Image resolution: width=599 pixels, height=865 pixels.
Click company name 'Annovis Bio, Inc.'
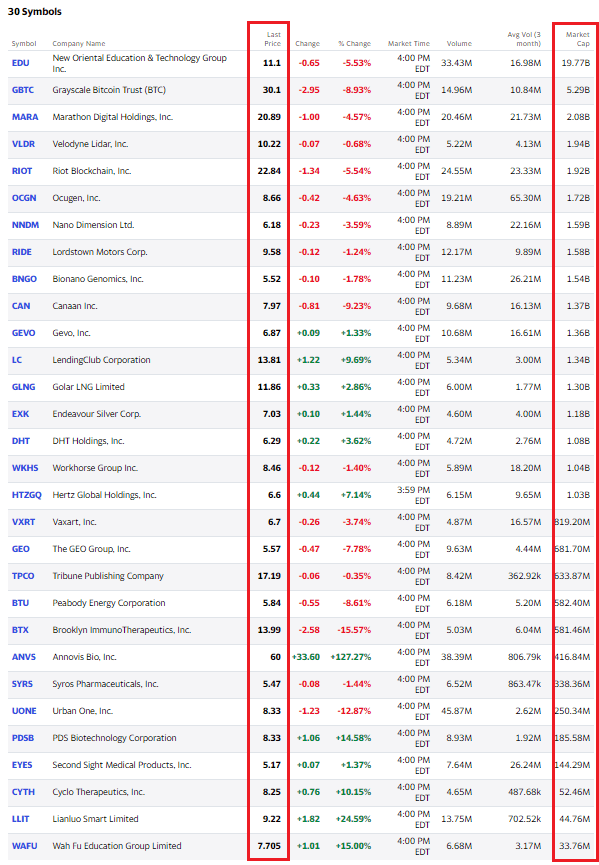click(x=84, y=658)
